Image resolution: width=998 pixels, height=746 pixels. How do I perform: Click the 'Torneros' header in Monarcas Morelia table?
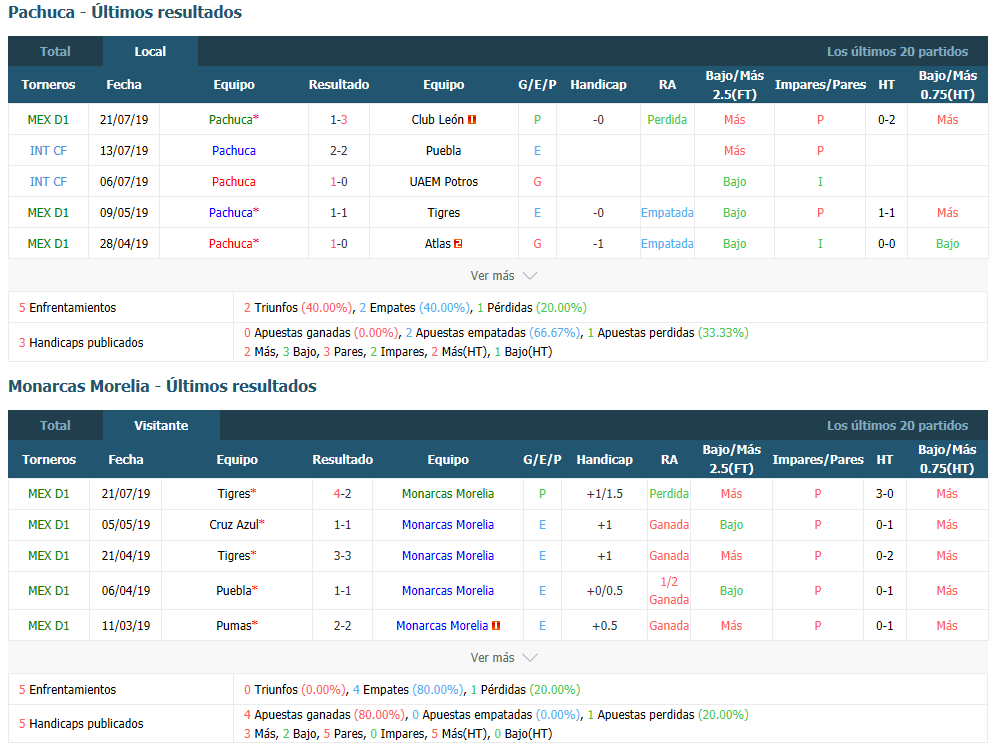click(x=49, y=460)
